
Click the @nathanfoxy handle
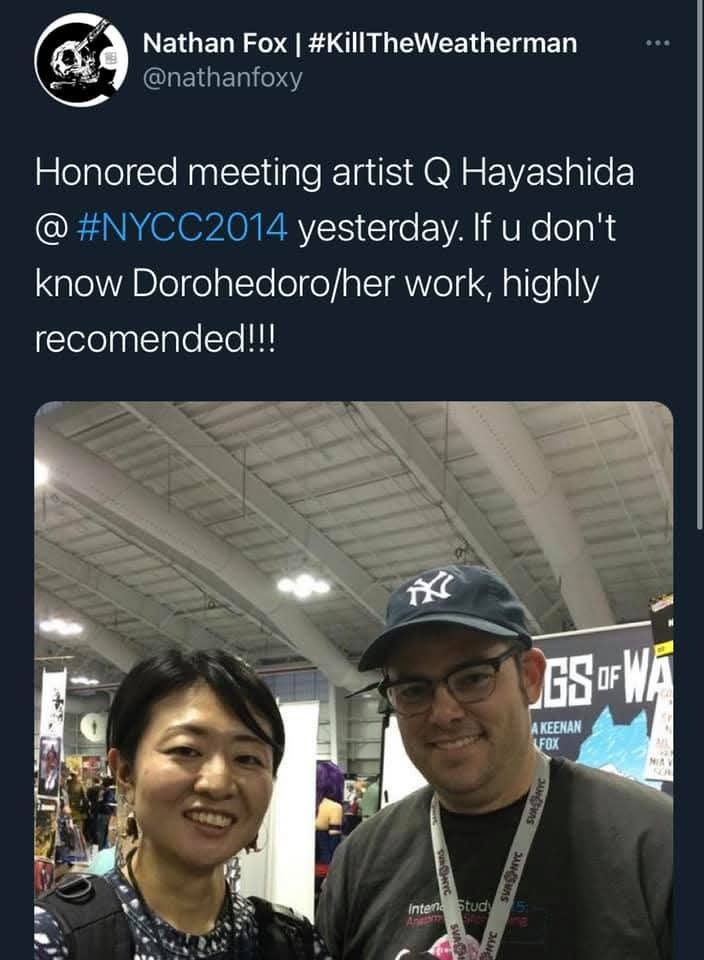[222, 78]
